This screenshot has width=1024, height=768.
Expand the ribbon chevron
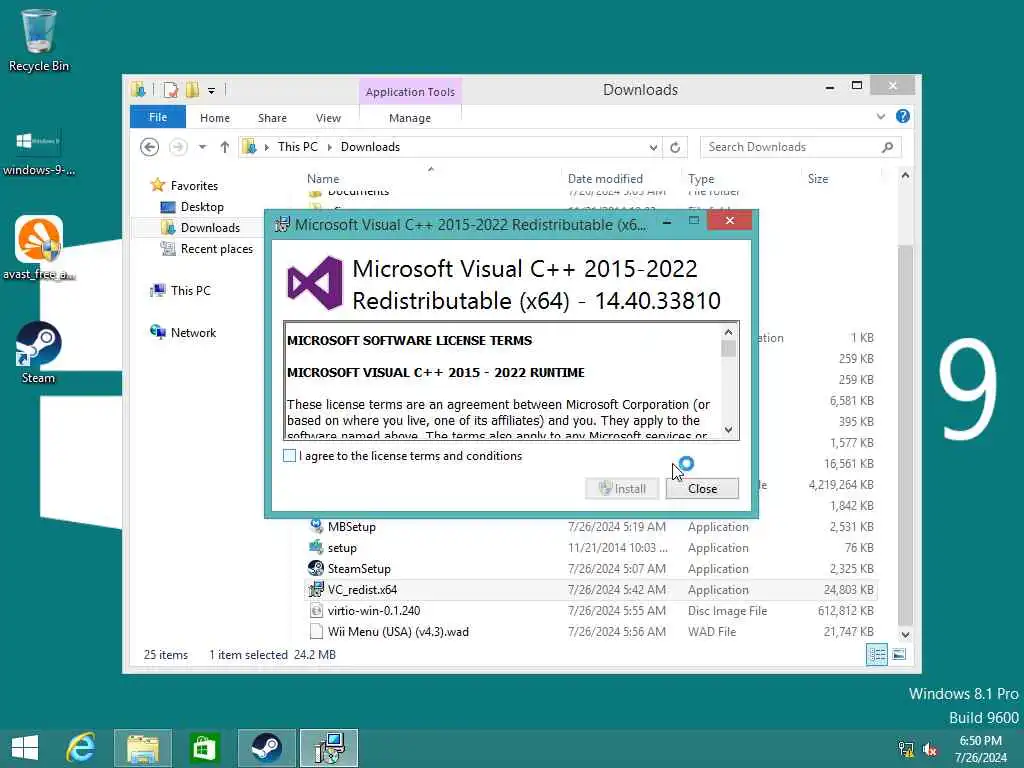coord(881,116)
